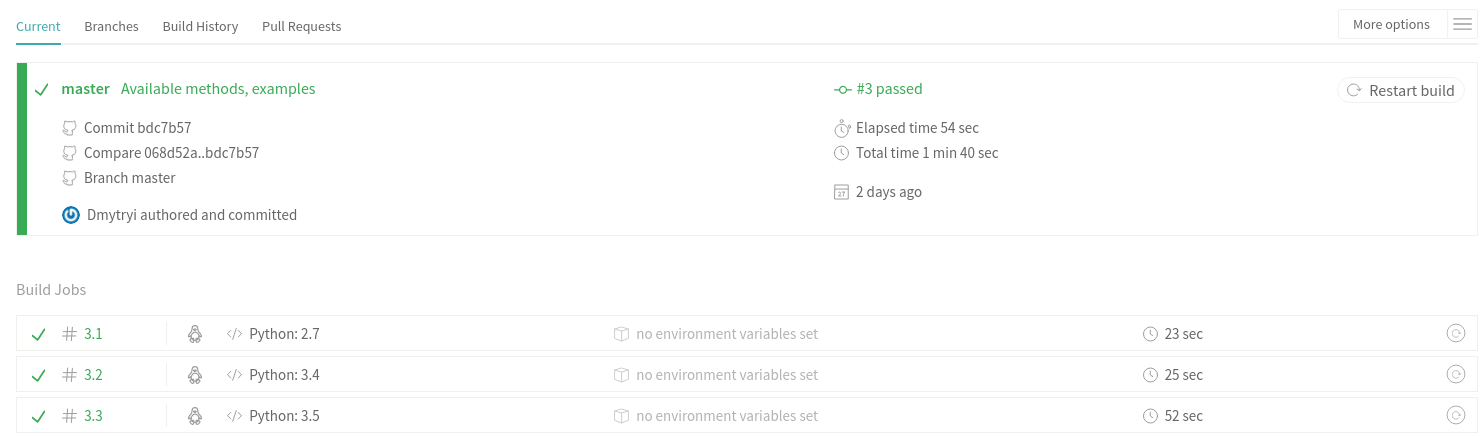1483x436 pixels.
Task: Click the hamburger menu icon beside More options
Action: [x=1462, y=25]
